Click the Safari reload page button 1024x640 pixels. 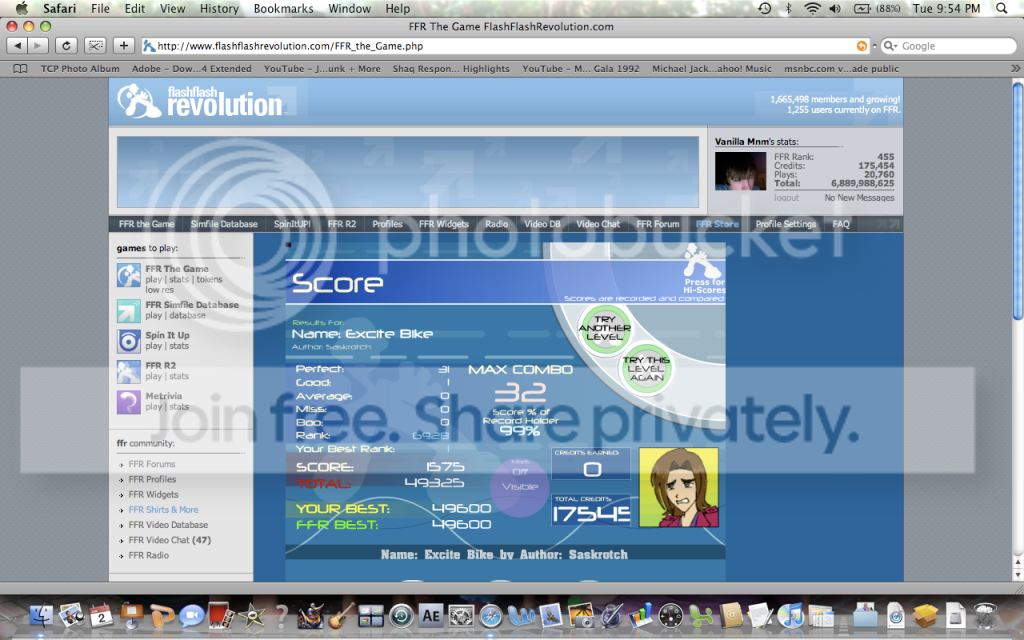tap(66, 45)
